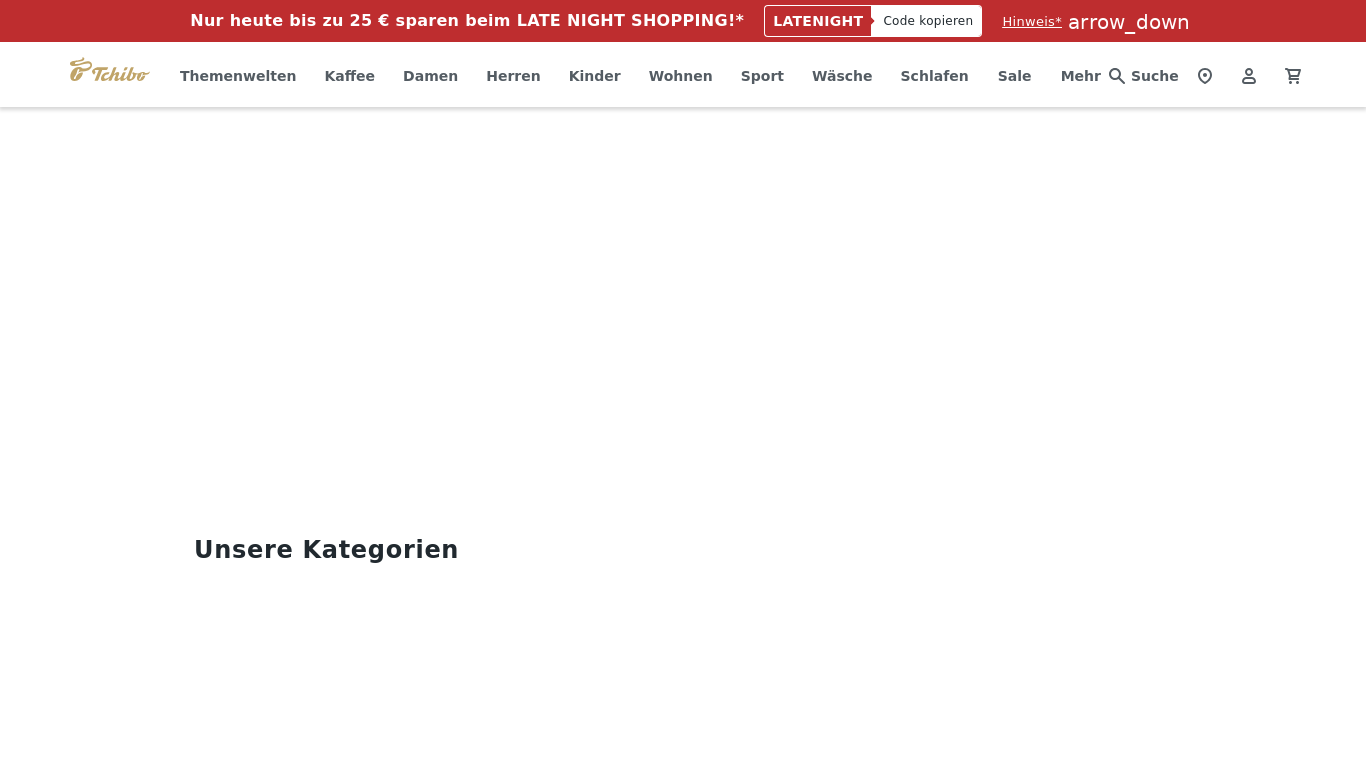
Task: Navigate to the Wohnen section
Action: (680, 76)
